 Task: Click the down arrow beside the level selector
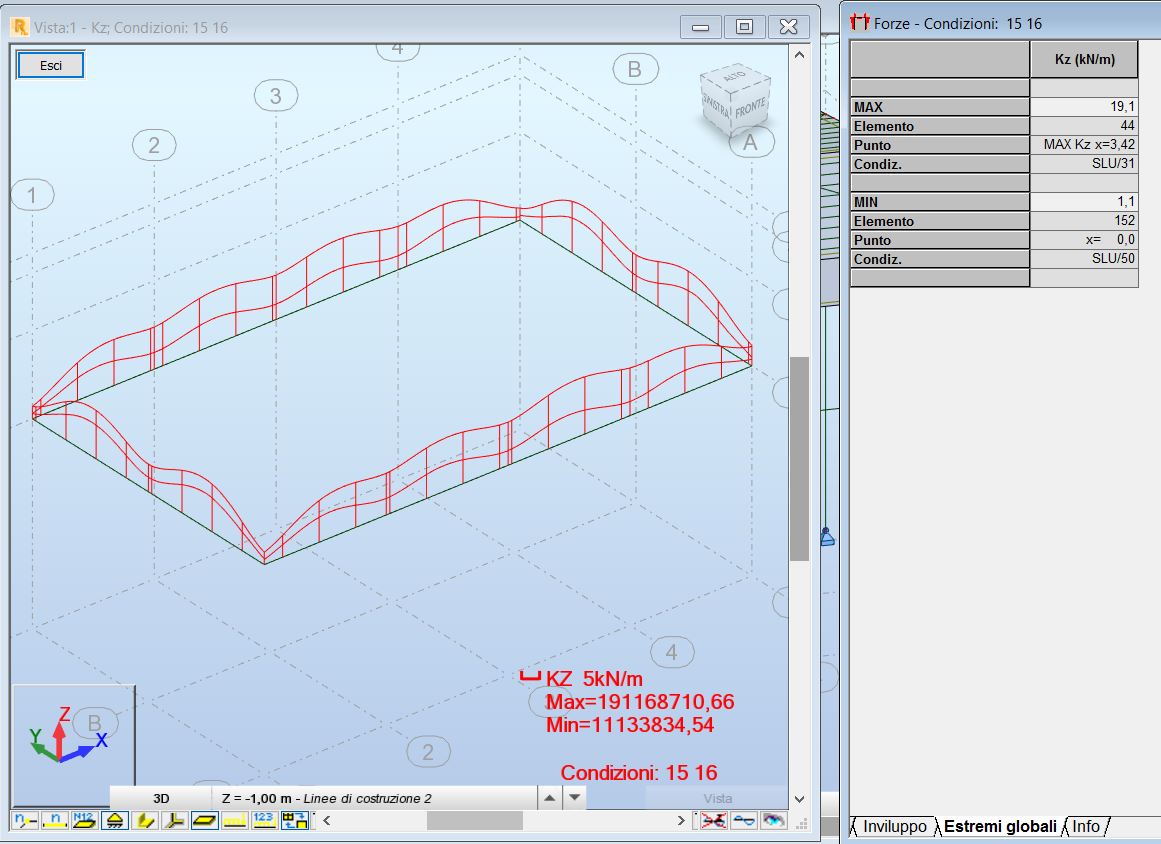tap(572, 798)
